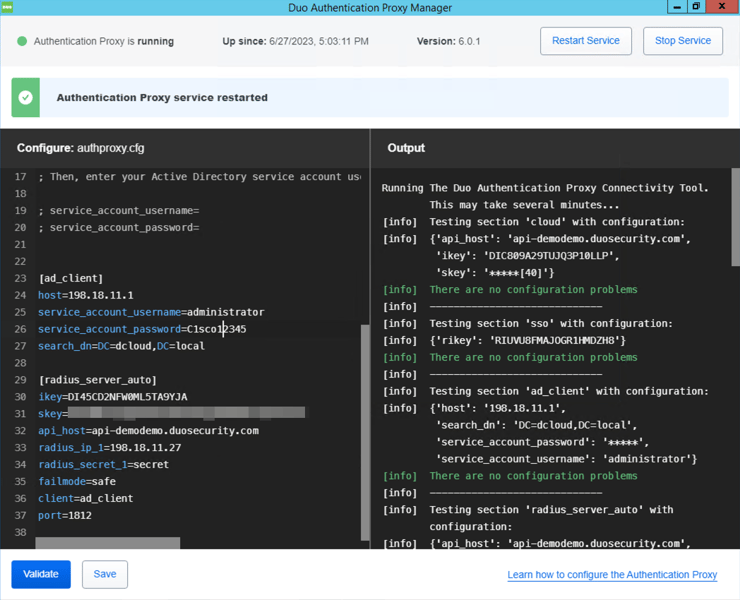
Task: Click the api_host=api-demodemo.duosecurity.com config line
Action: (x=148, y=431)
